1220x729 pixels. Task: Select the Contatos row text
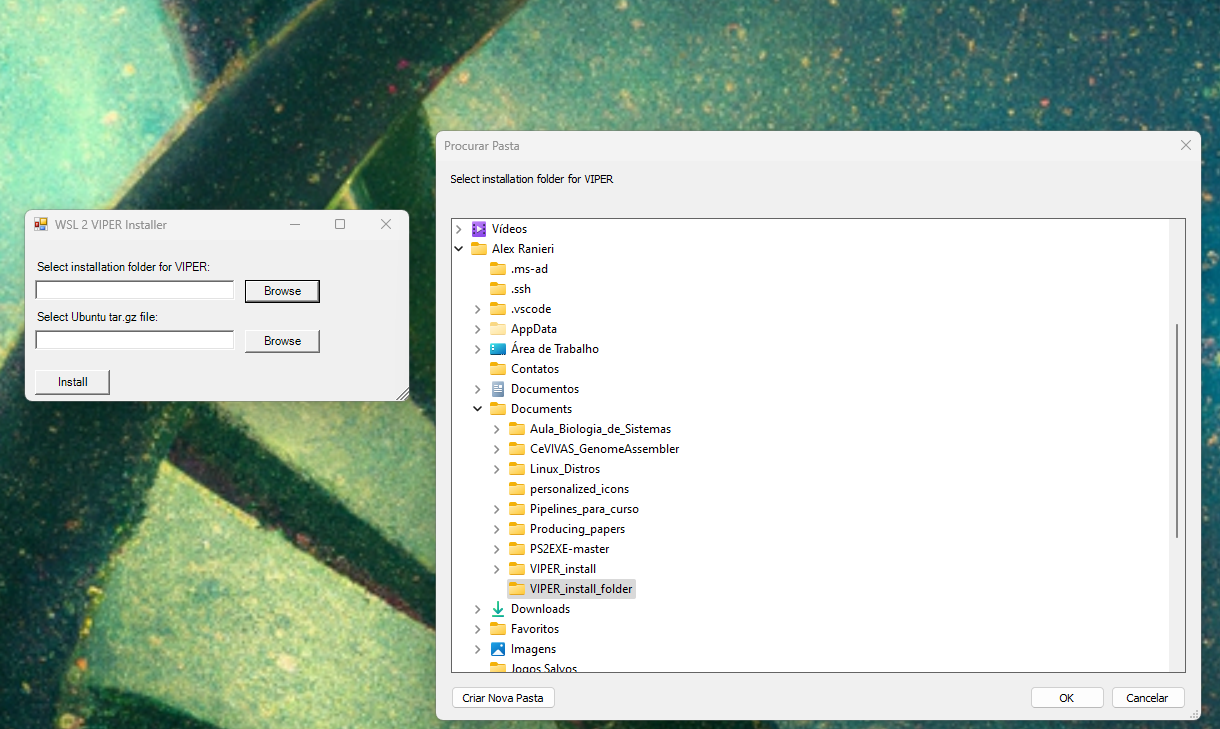pyautogui.click(x=535, y=369)
